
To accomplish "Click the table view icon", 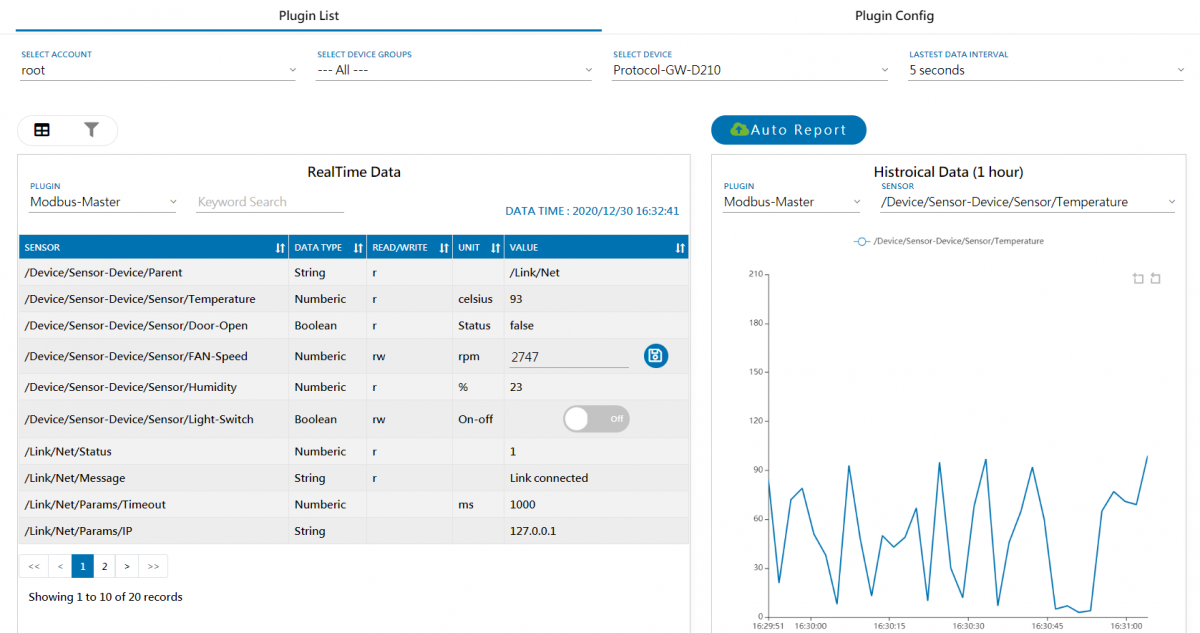I will 42,130.
